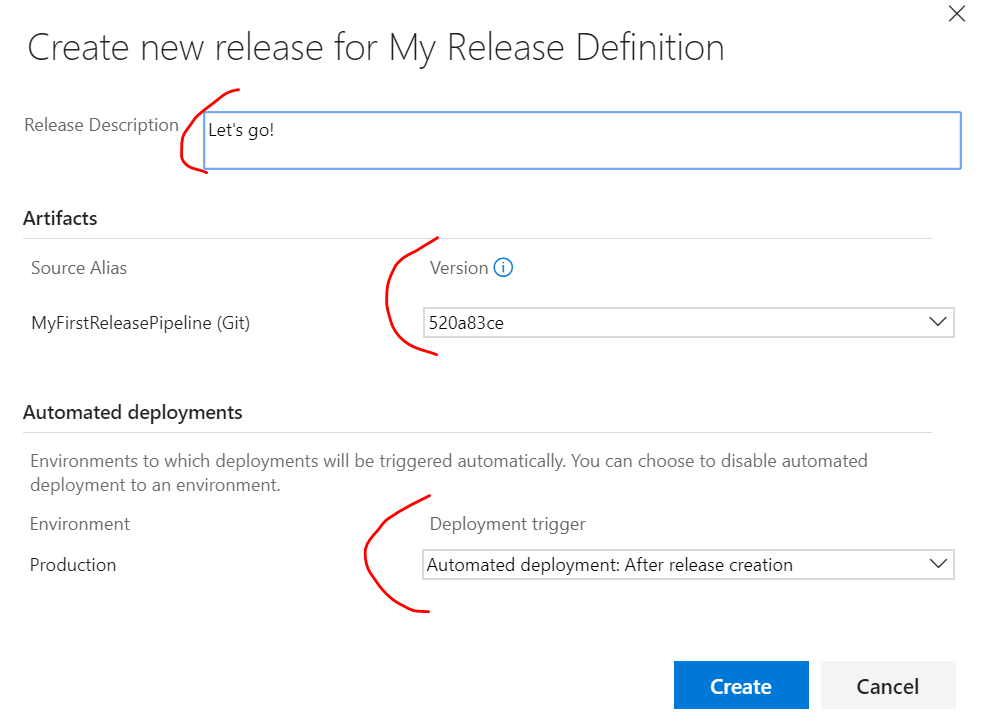The image size is (981, 722).
Task: Click the Version column label
Action: [458, 268]
